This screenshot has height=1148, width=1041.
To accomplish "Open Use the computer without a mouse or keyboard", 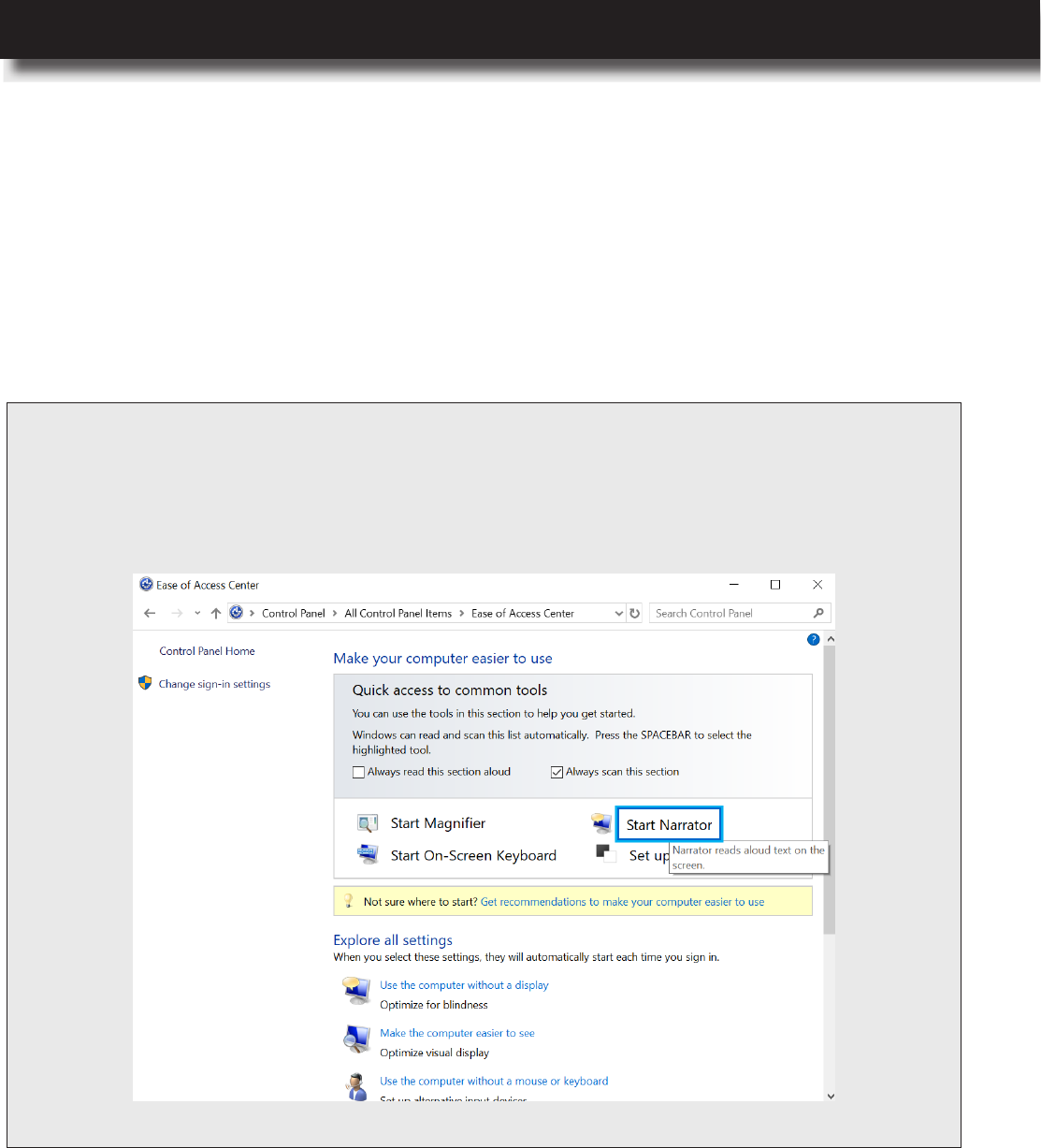I will tap(494, 1081).
